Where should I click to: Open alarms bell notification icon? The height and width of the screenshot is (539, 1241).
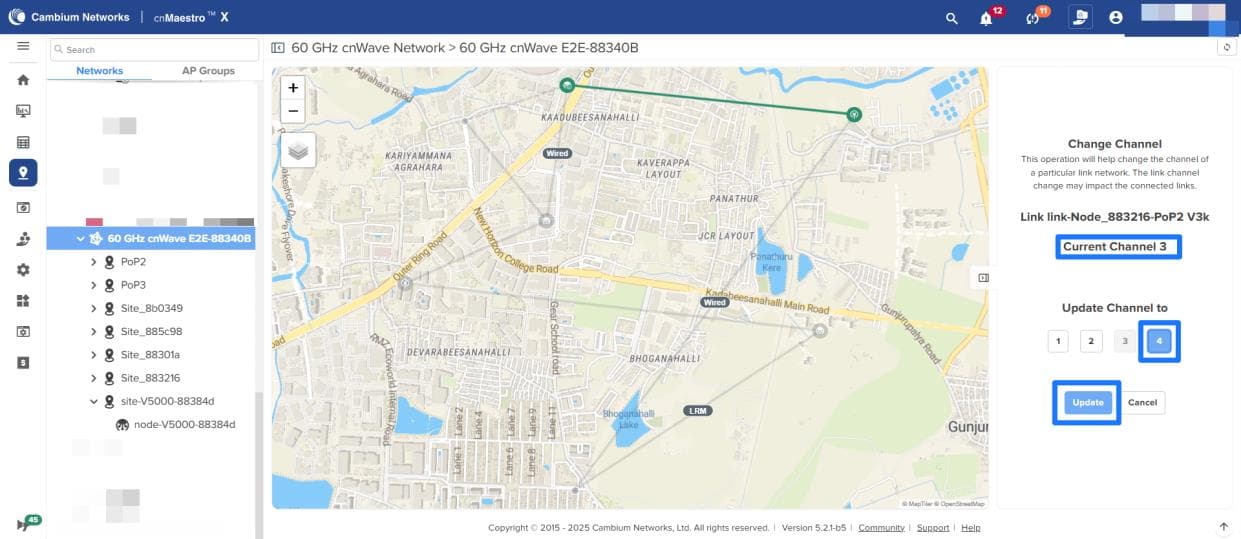tap(987, 18)
